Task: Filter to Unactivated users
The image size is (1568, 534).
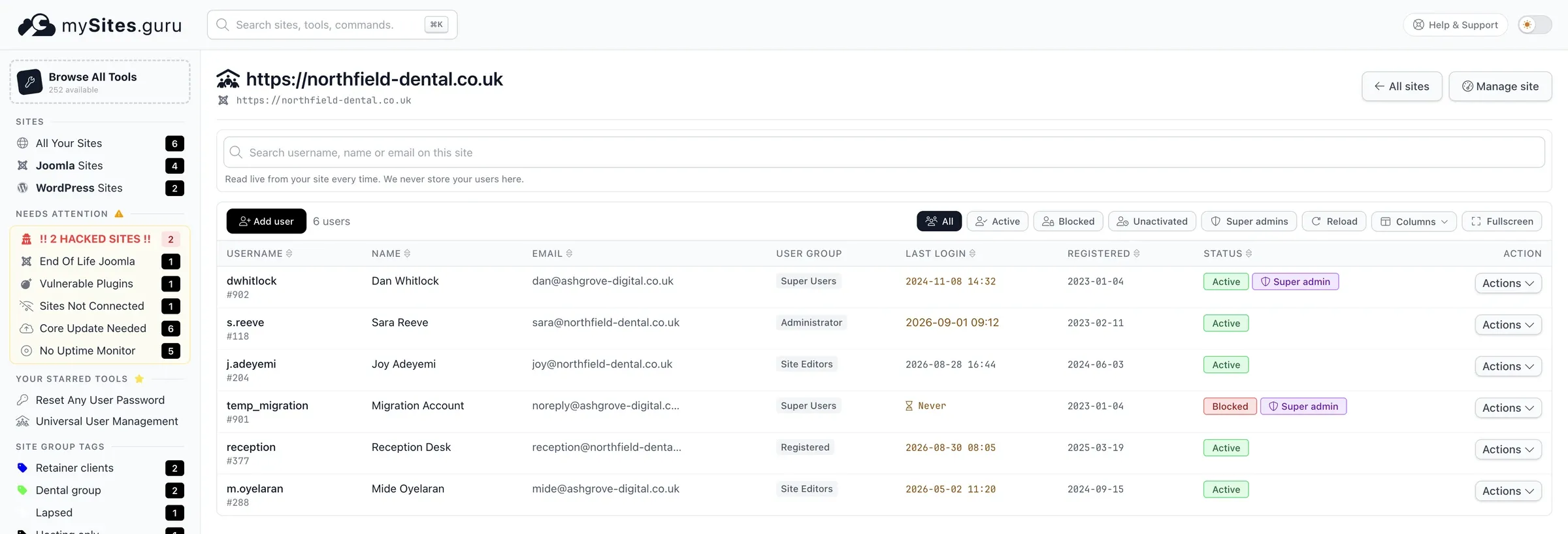Action: point(1152,222)
